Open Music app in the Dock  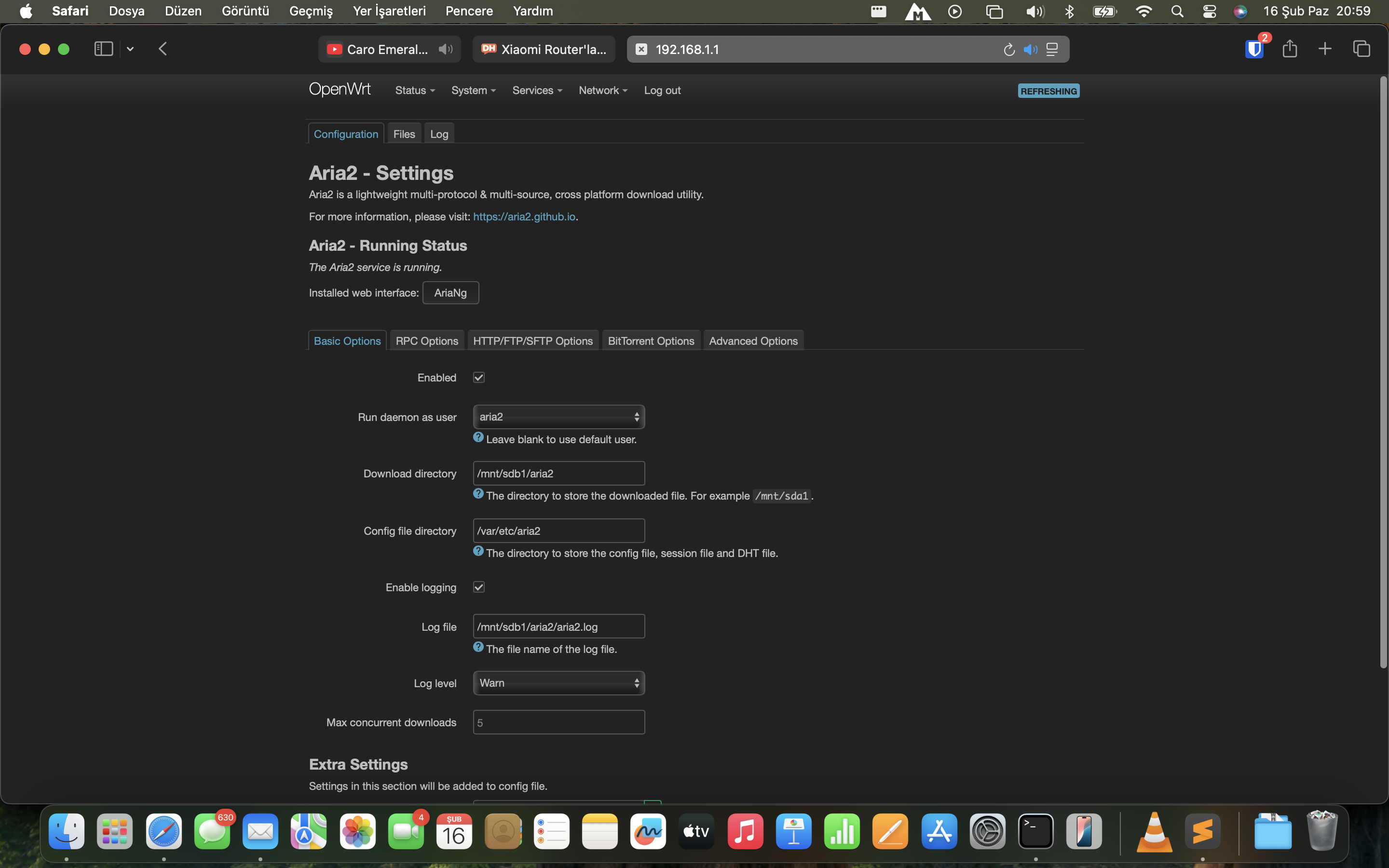coord(745,831)
